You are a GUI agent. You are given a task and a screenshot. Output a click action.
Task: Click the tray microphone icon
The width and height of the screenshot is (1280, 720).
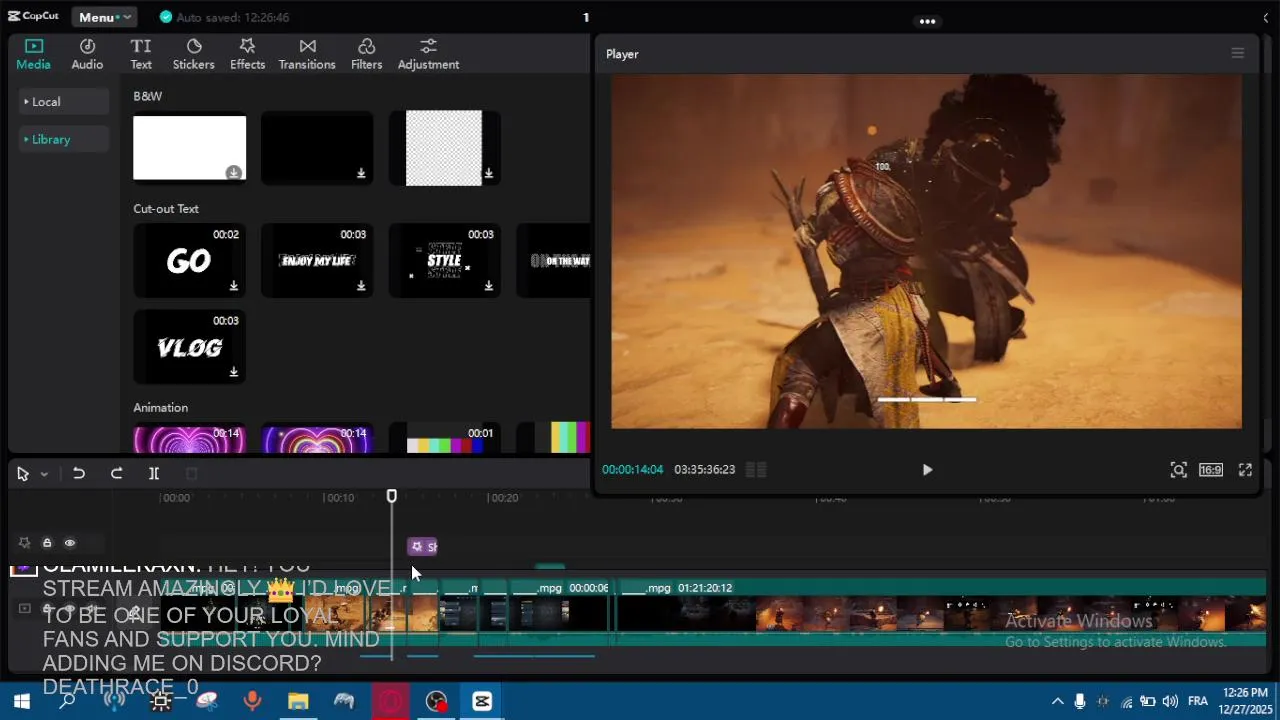coord(1080,701)
